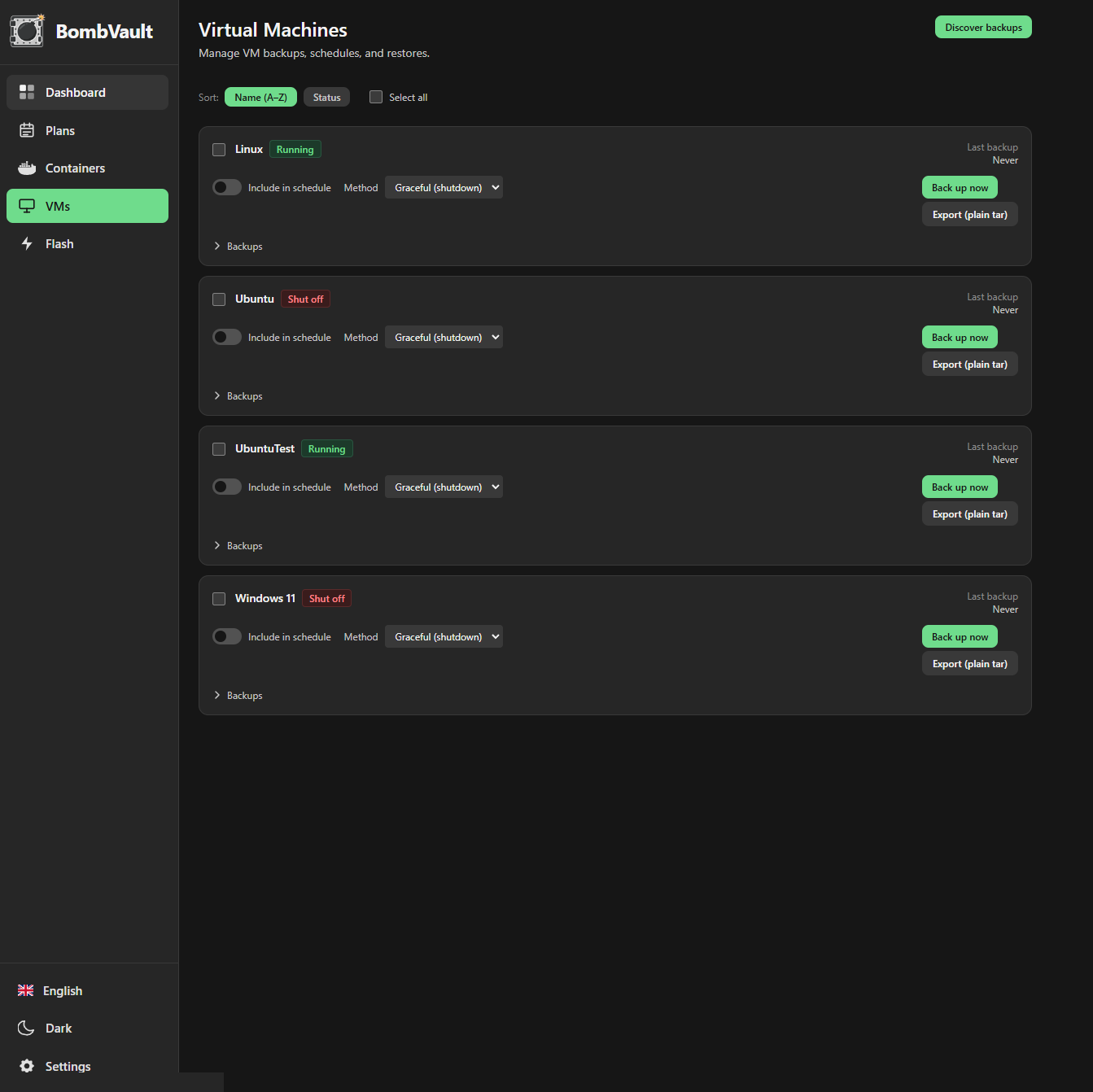The height and width of the screenshot is (1092, 1093).
Task: Open the Containers section
Action: [87, 168]
